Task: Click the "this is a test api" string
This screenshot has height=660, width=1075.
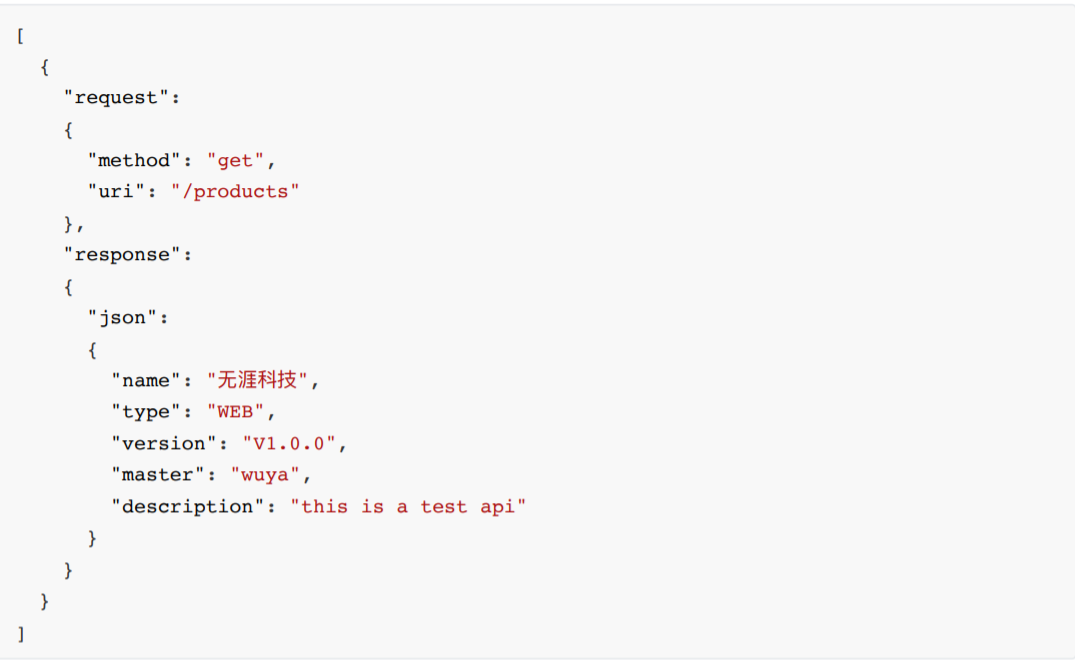Action: (x=408, y=507)
